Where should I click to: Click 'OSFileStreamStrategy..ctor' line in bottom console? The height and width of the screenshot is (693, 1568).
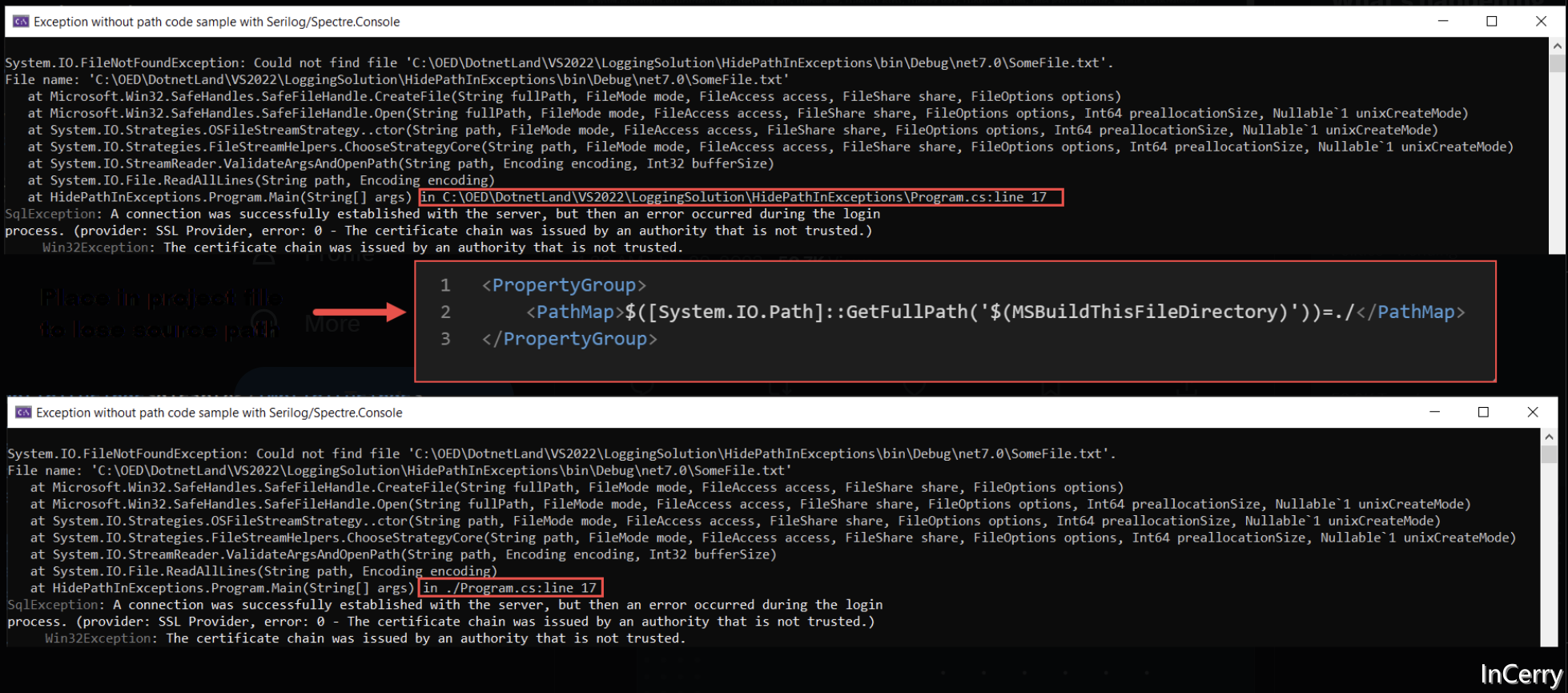point(735,521)
